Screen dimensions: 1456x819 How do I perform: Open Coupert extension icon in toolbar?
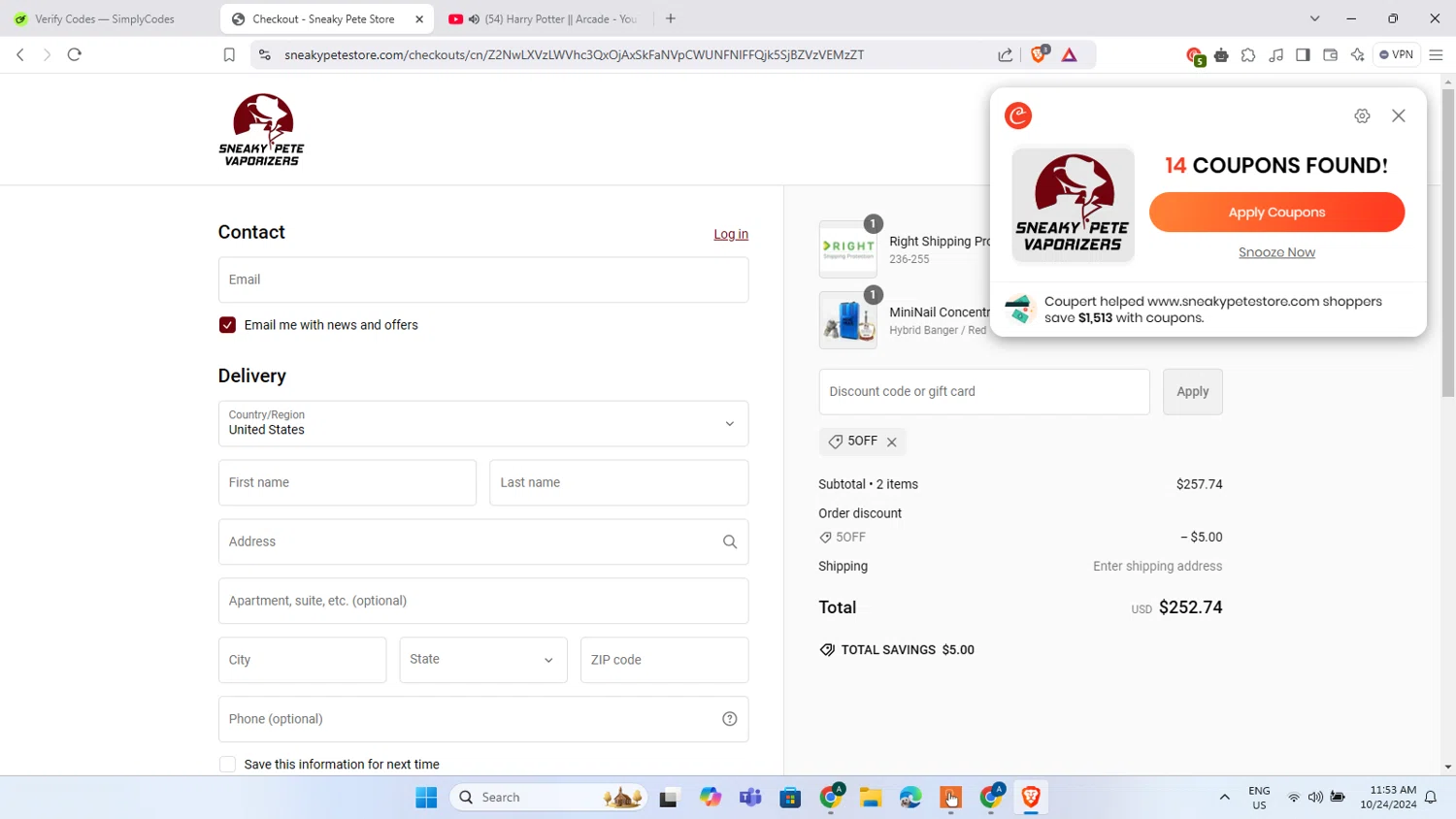(1195, 55)
